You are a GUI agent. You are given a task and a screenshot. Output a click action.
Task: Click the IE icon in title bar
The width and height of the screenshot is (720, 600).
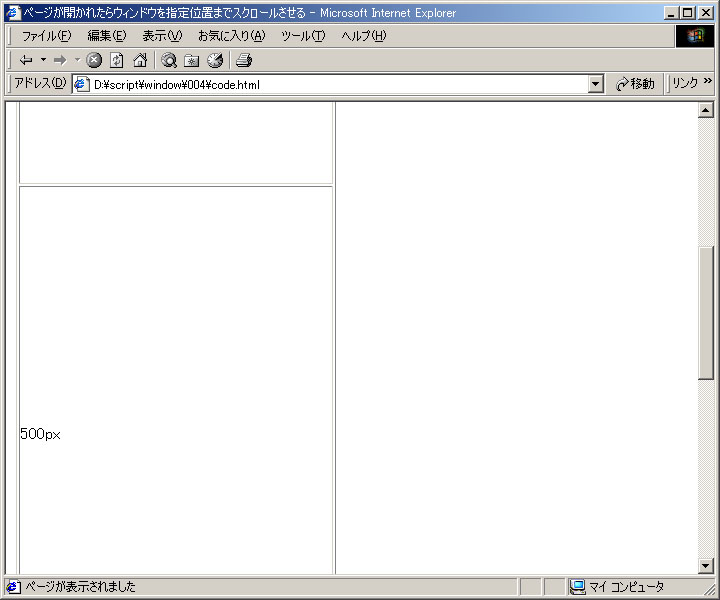pyautogui.click(x=13, y=12)
